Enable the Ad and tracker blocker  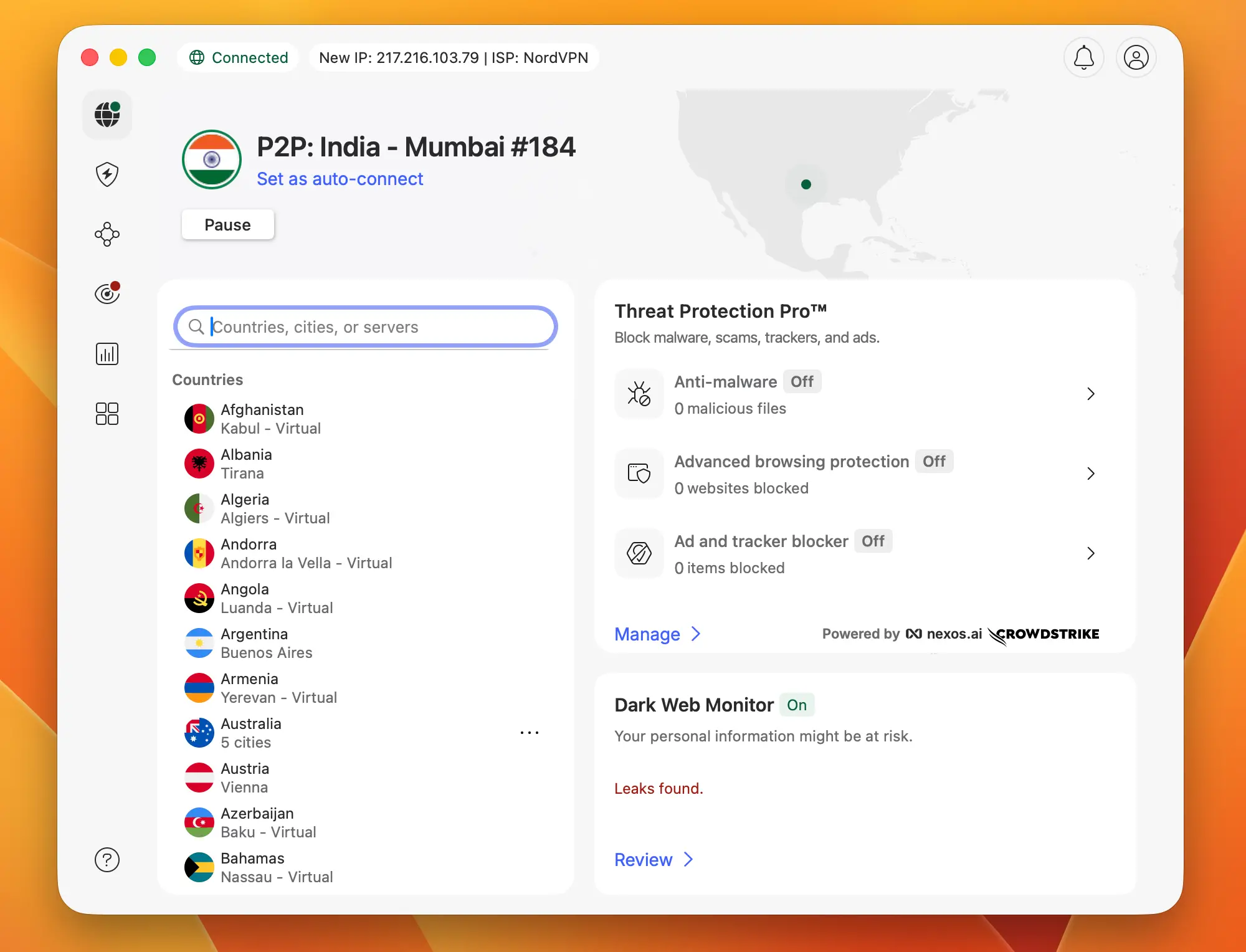873,541
